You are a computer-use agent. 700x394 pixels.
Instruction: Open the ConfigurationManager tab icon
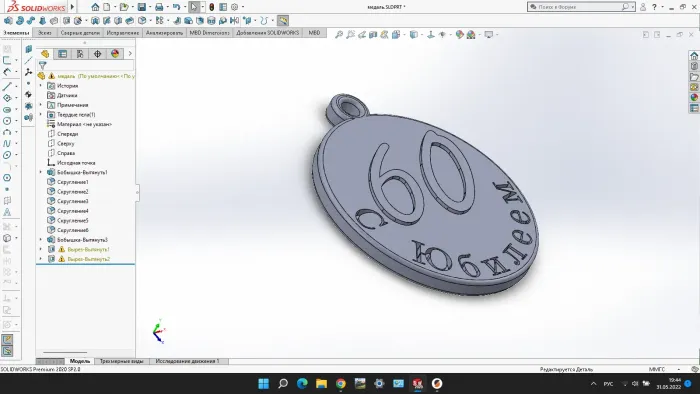(x=80, y=54)
